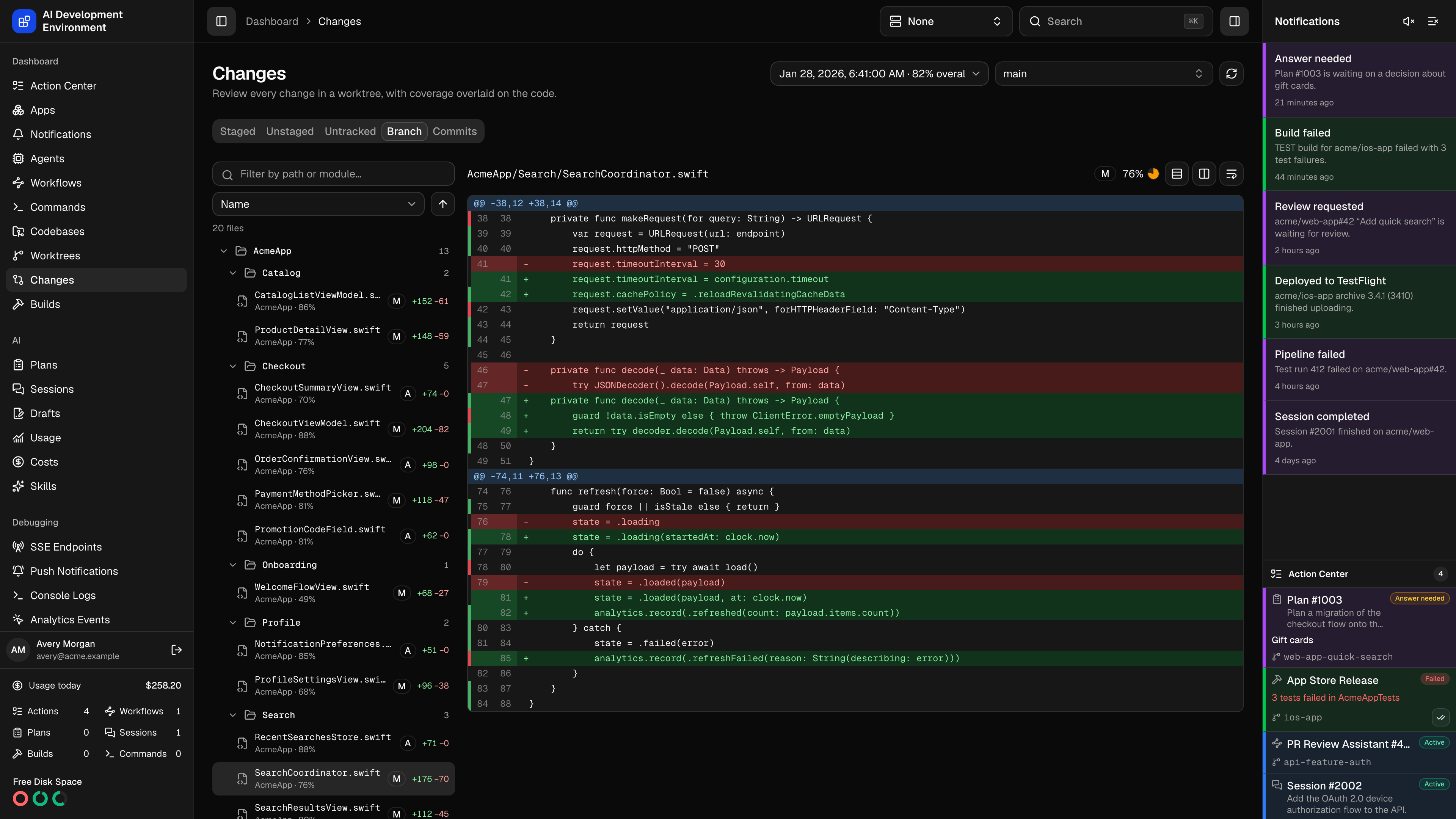Switch to the Unstaged tab

pos(290,131)
